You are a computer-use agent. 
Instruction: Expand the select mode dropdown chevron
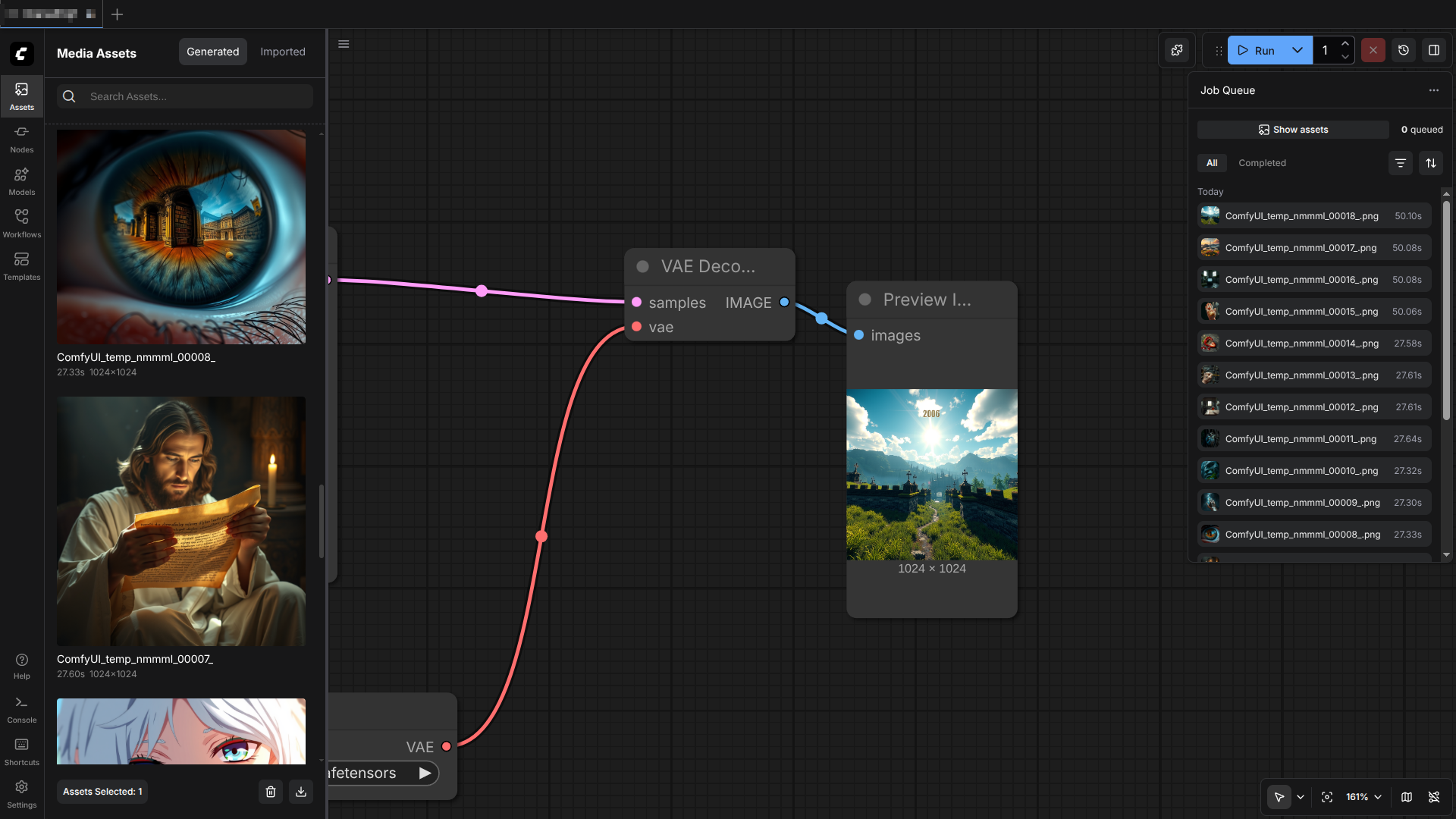pyautogui.click(x=1301, y=797)
